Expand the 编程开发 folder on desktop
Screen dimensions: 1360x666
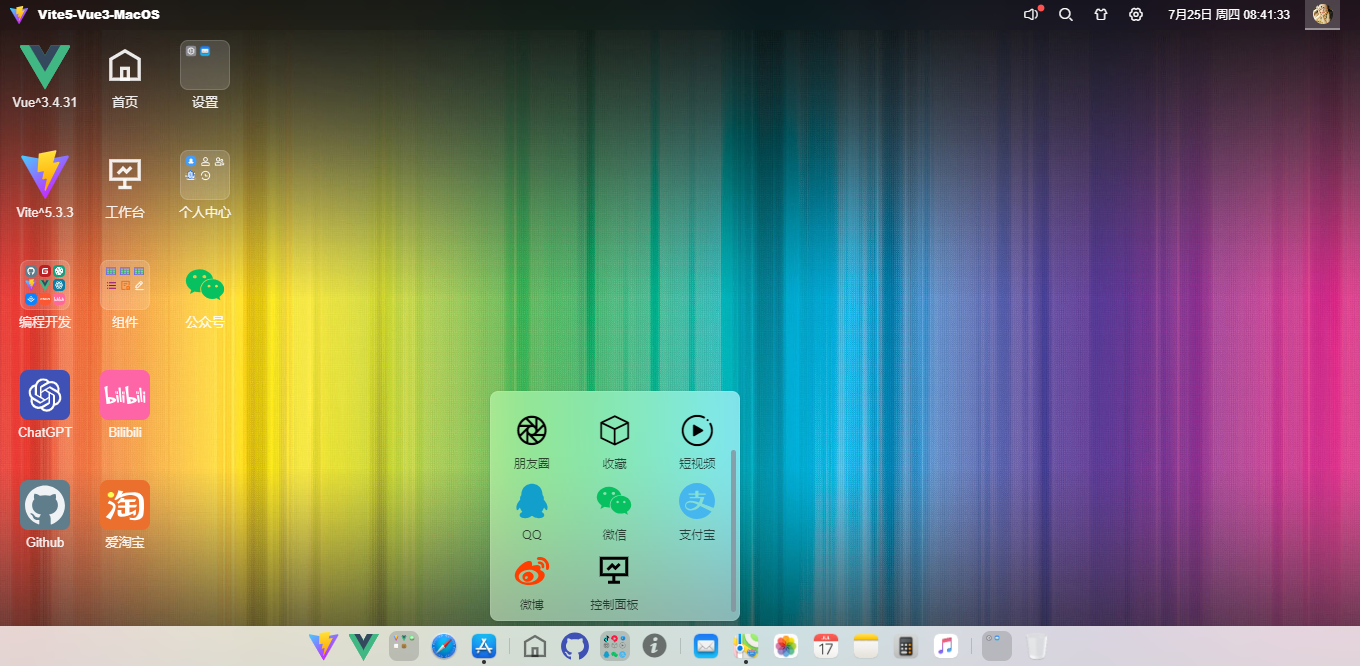[x=45, y=285]
